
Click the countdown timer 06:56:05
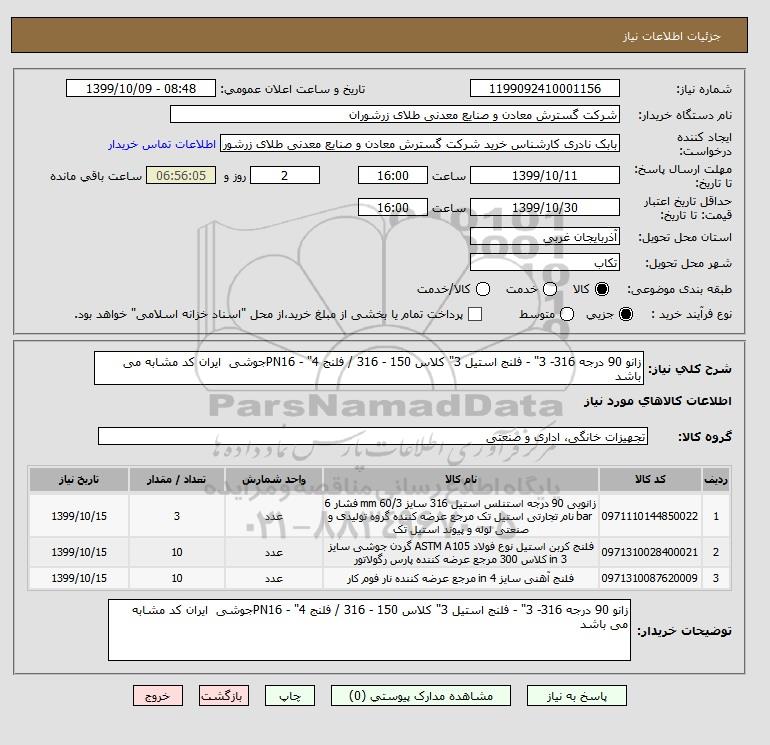point(181,175)
